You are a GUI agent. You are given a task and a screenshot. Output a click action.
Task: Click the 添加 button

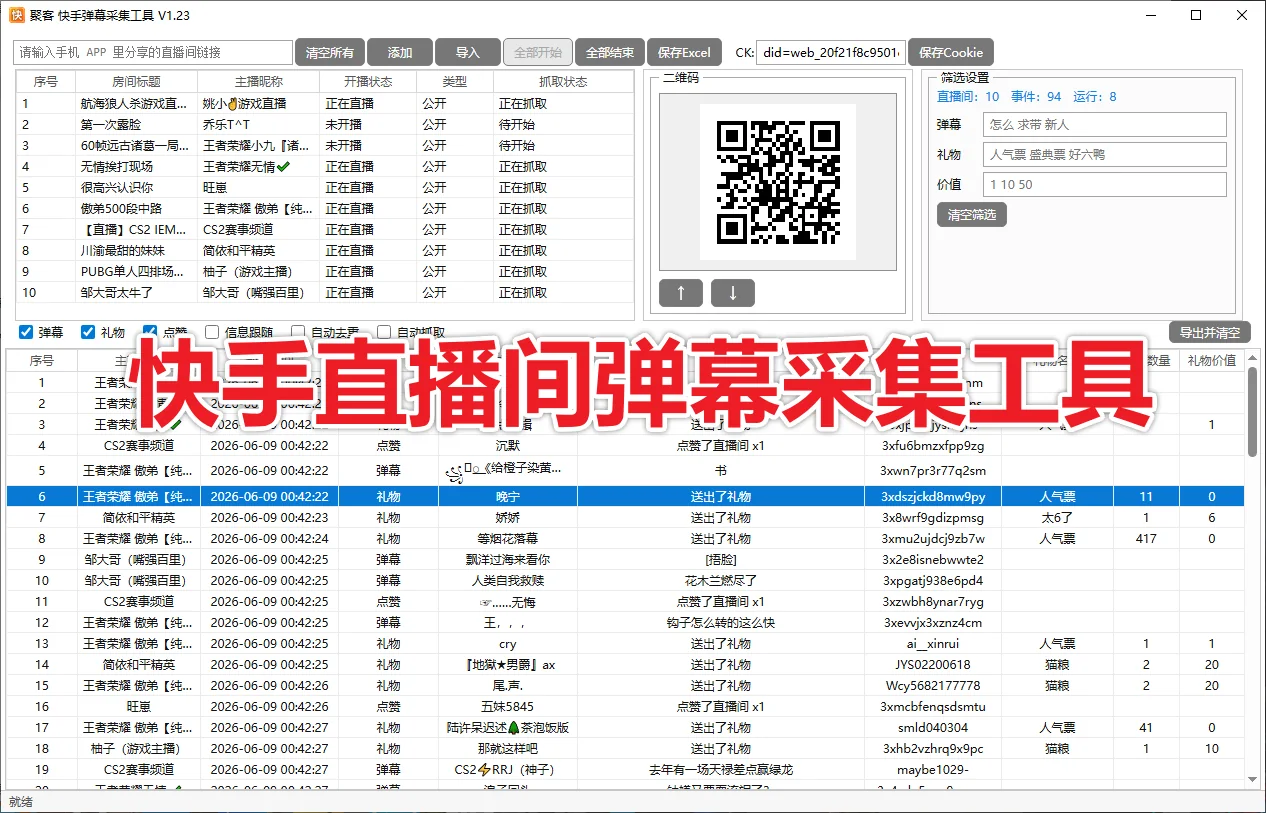pos(400,53)
